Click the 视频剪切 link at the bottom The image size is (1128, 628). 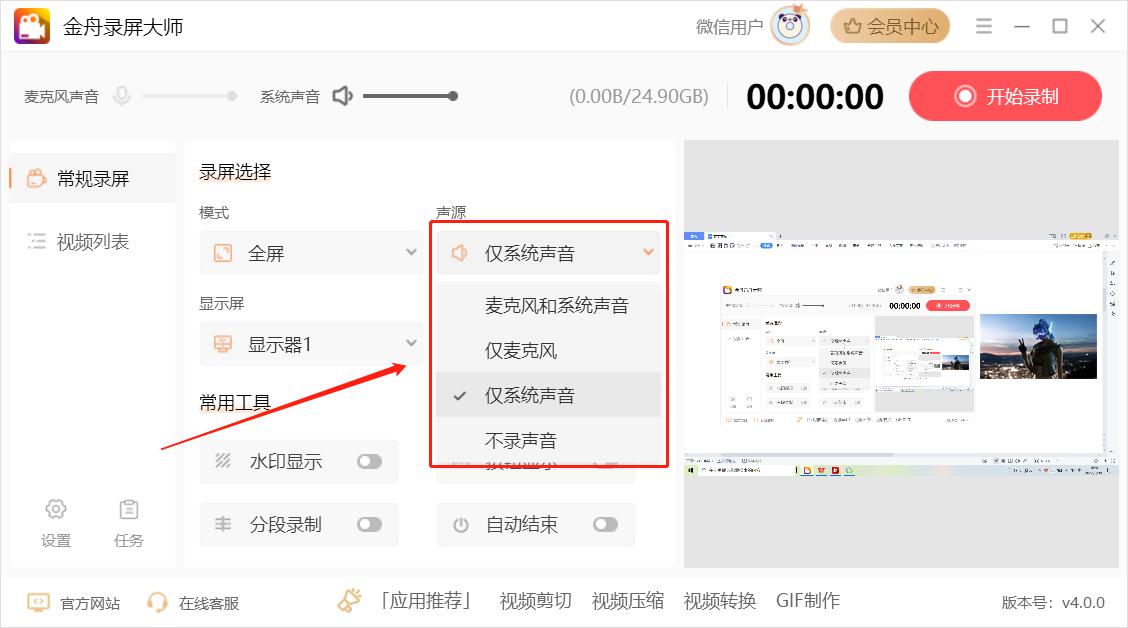(x=535, y=600)
